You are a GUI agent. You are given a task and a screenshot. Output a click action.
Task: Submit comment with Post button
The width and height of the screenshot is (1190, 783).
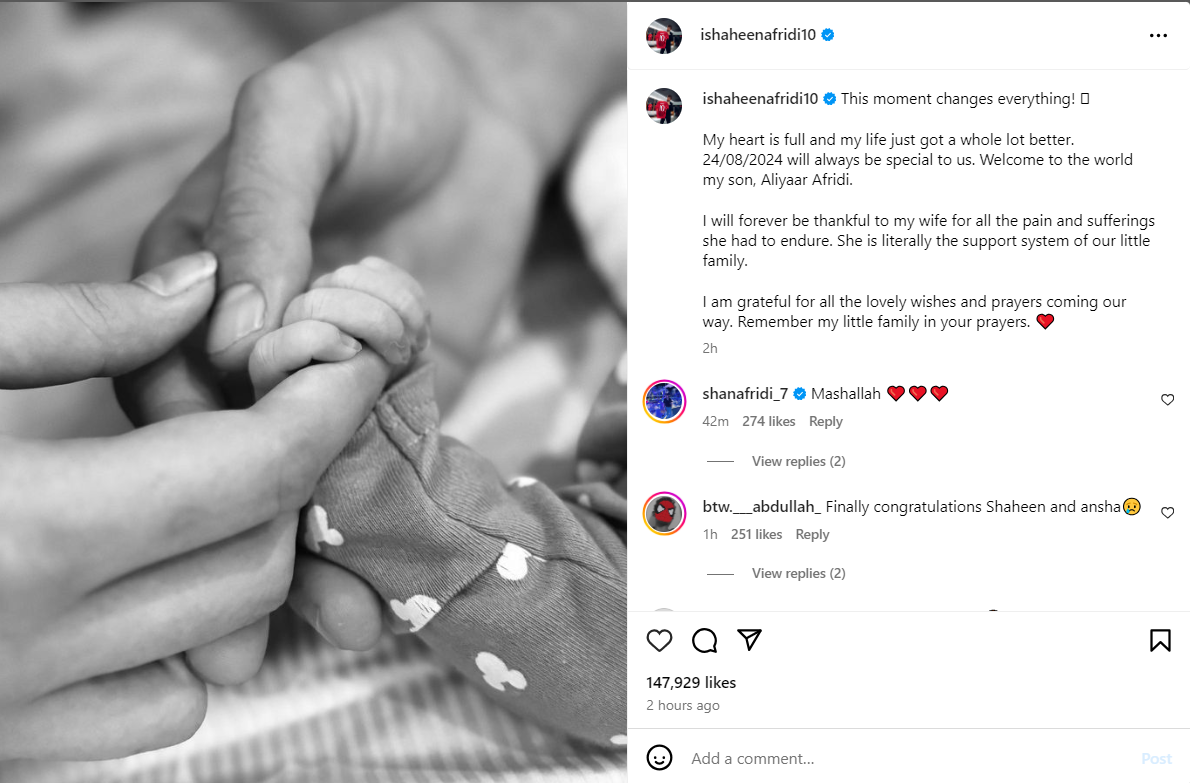(x=1157, y=759)
